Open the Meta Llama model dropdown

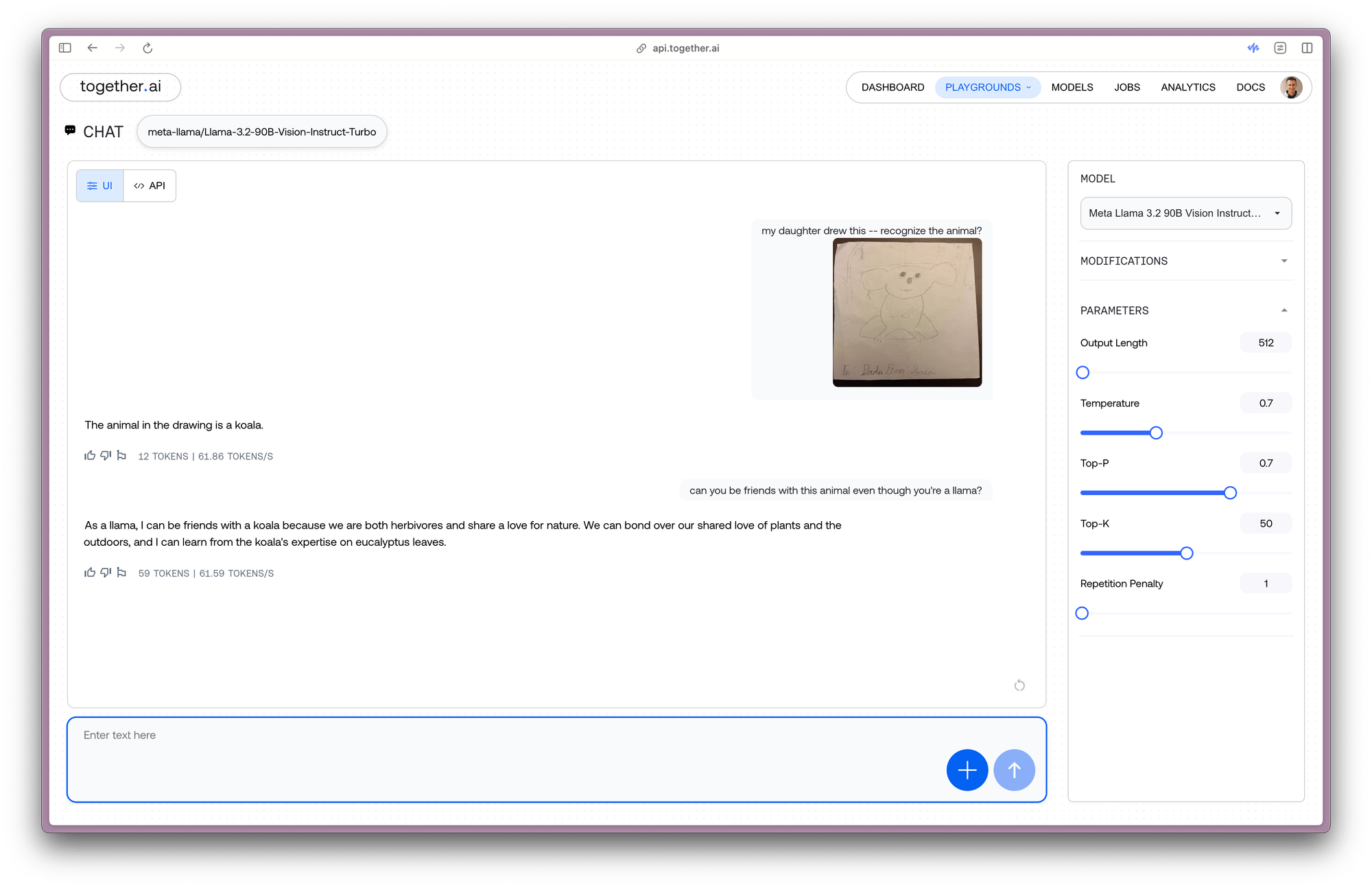(x=1185, y=213)
